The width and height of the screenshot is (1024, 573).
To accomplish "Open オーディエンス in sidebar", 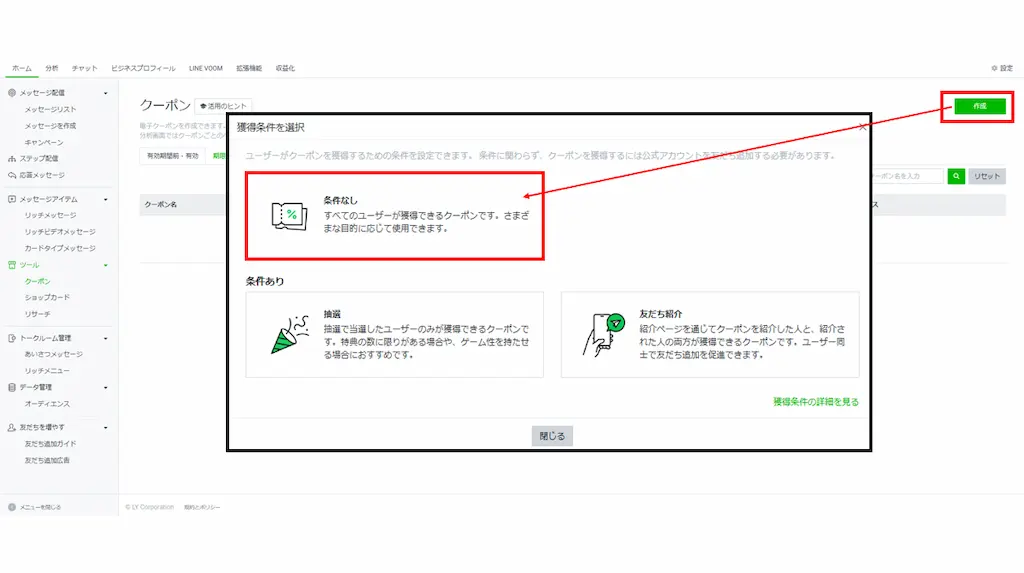I will click(47, 404).
